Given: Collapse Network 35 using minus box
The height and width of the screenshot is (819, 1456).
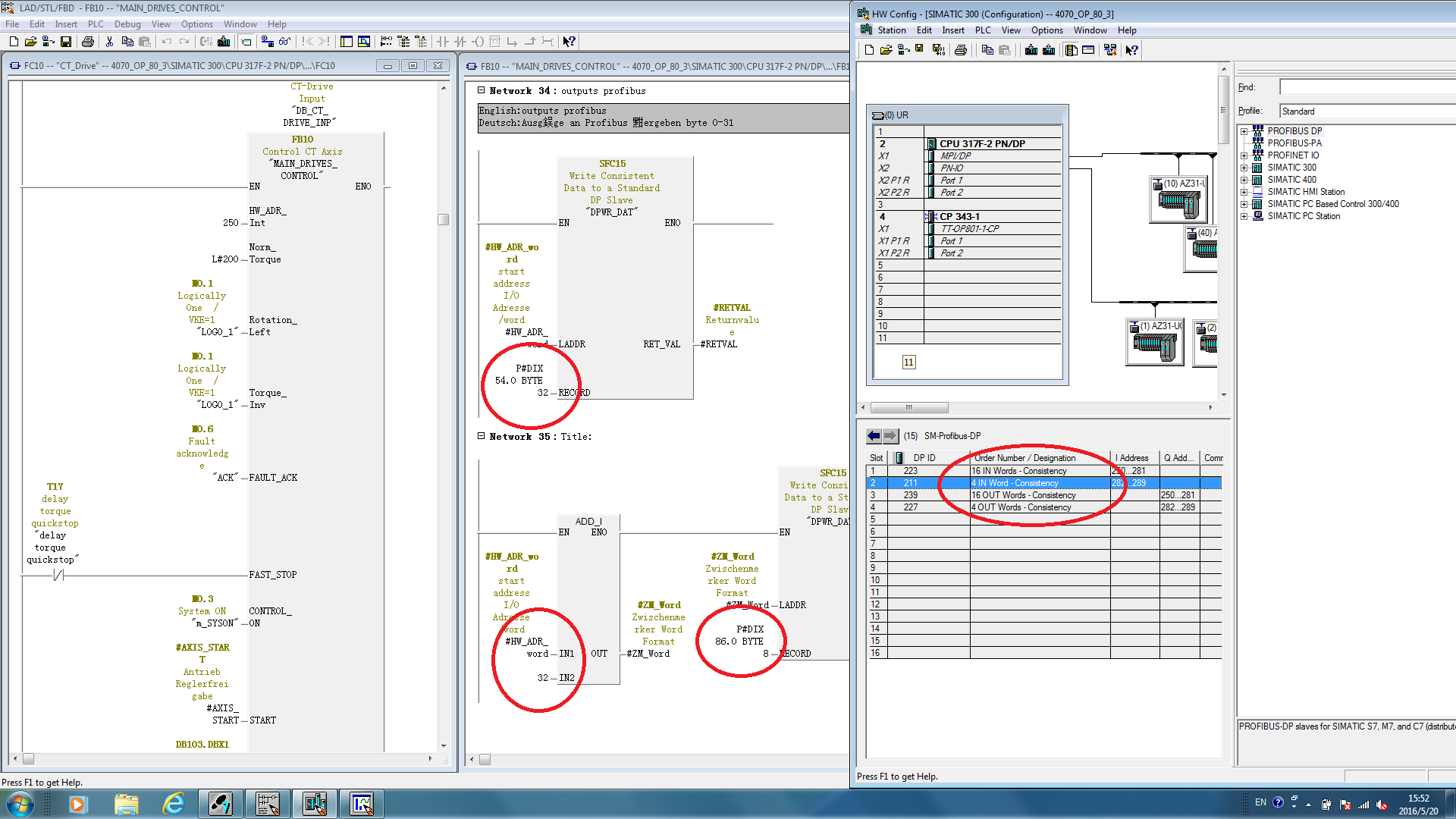Looking at the screenshot, I should [x=481, y=436].
